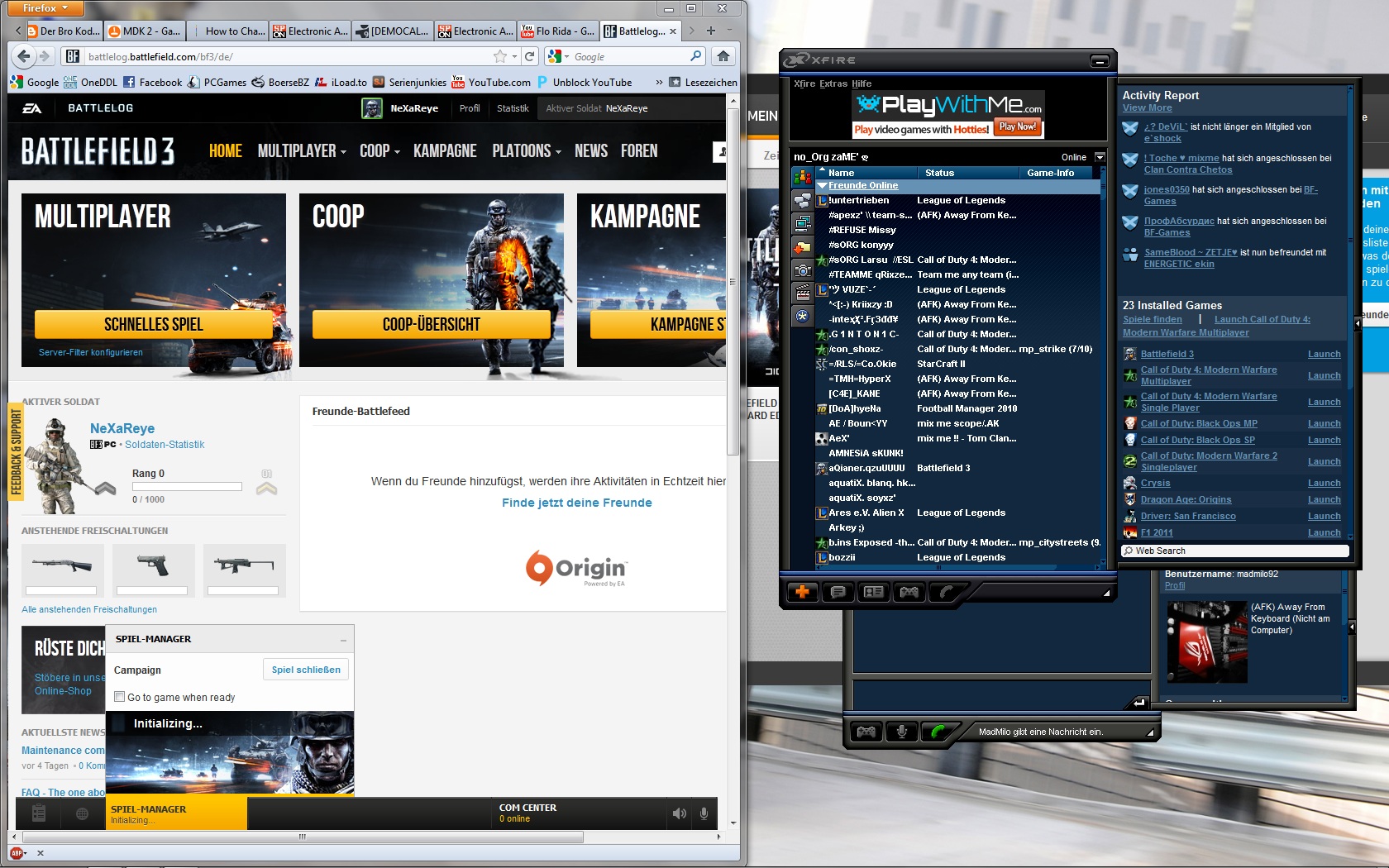Click Firefox URL address field
Viewport: 1389px width, 868px height.
[x=289, y=56]
